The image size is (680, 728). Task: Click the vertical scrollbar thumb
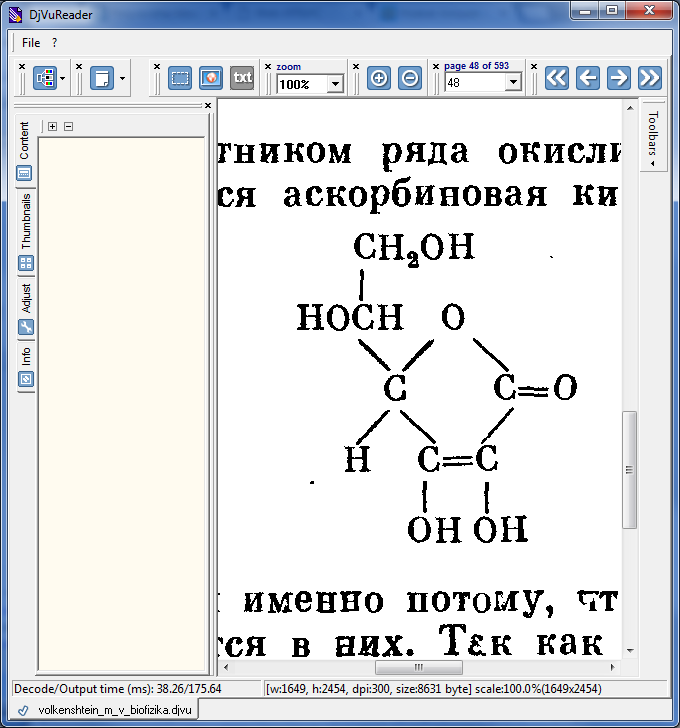pos(629,470)
